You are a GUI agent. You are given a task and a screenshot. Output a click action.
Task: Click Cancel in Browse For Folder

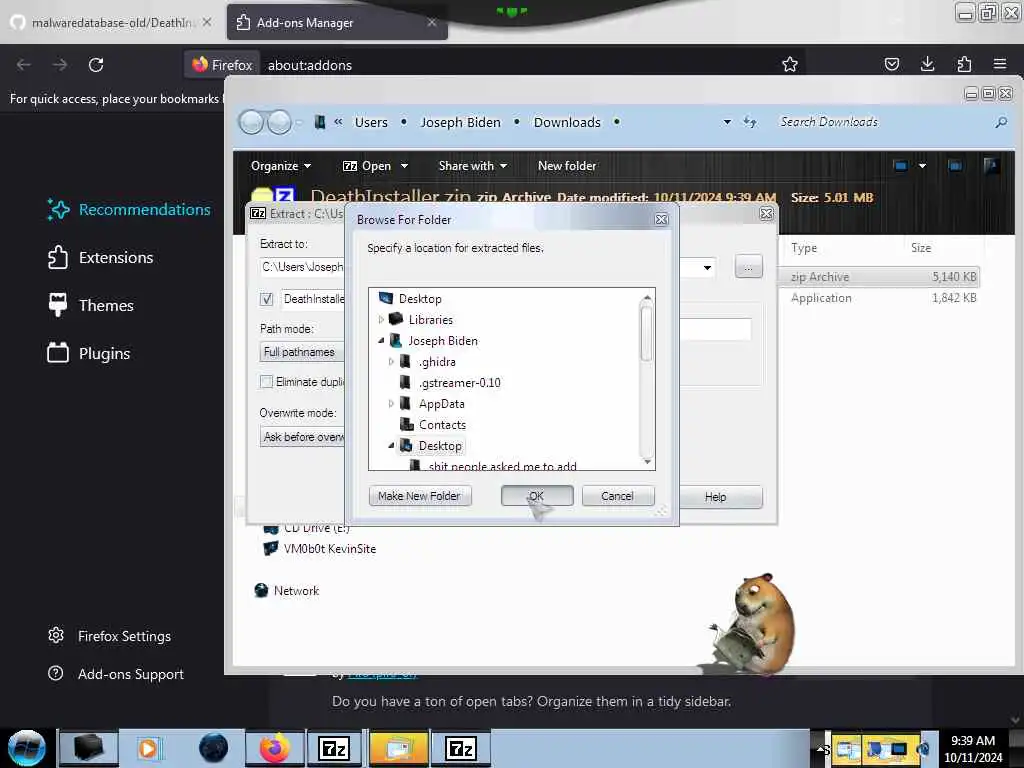[x=618, y=496]
